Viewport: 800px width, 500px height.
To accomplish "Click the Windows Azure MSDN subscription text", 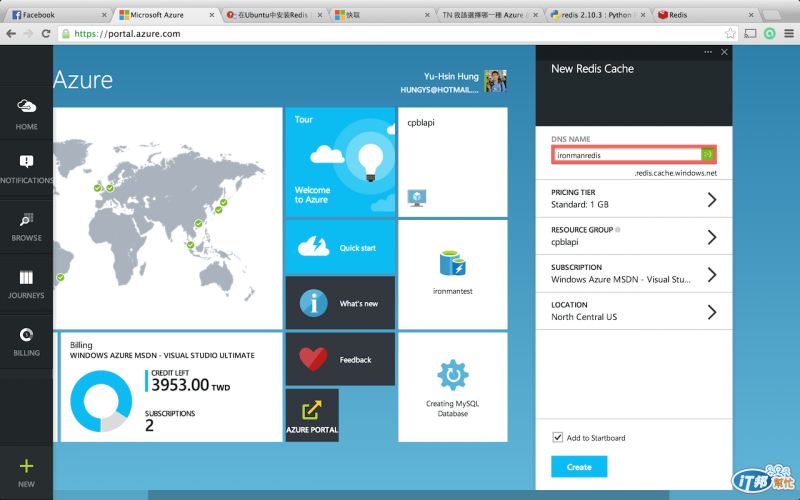I will (620, 279).
